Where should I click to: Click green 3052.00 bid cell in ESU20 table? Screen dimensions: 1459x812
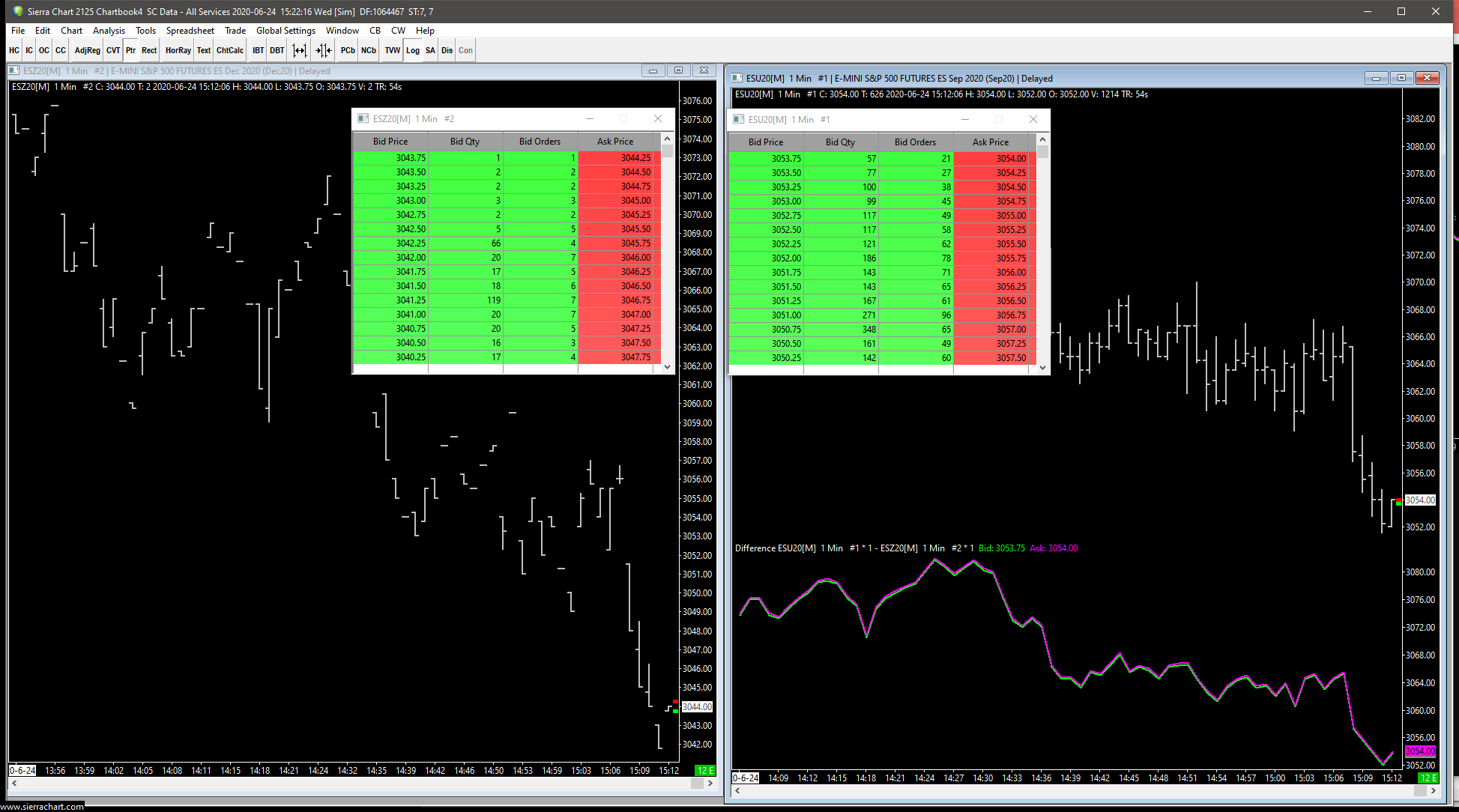tap(766, 258)
